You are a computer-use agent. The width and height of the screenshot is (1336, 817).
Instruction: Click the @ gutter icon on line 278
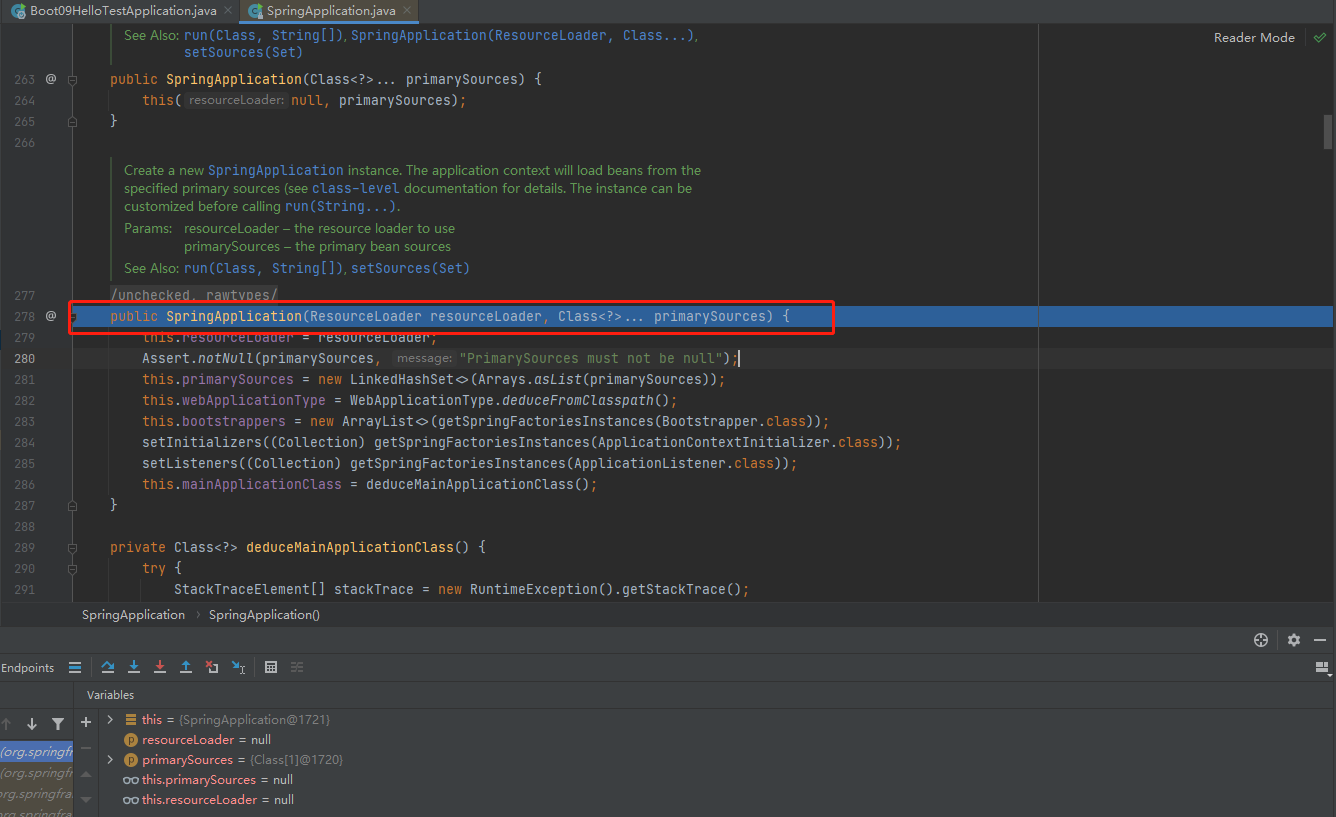pyautogui.click(x=51, y=316)
